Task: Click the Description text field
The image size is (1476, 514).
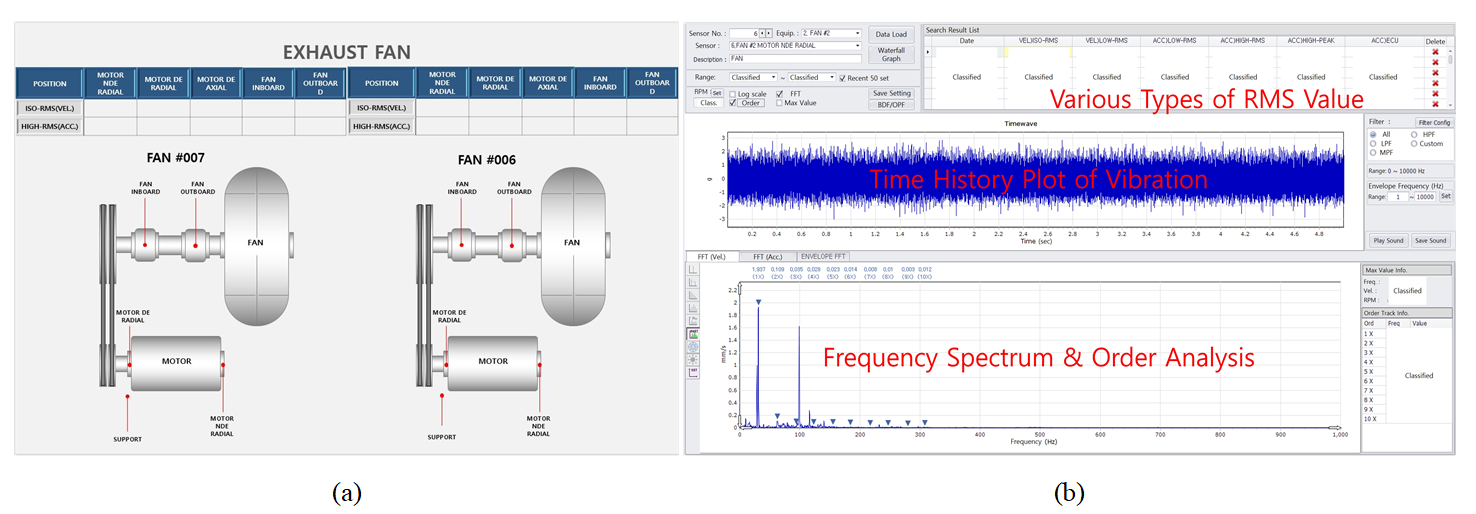Action: point(795,59)
